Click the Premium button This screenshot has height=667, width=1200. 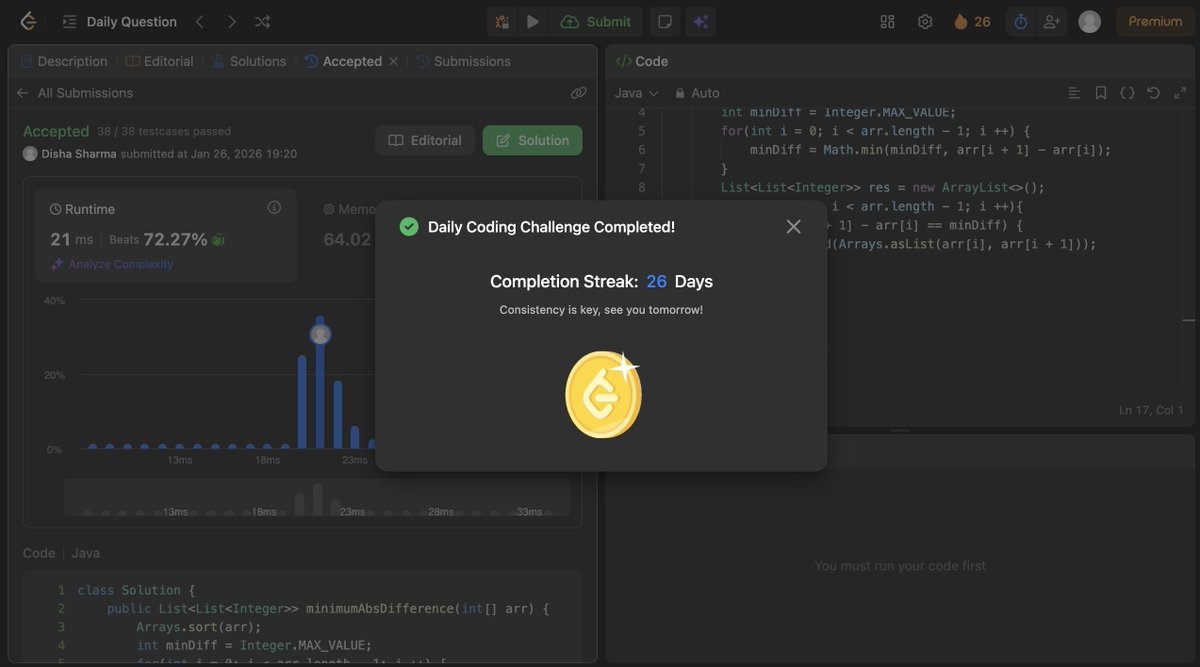coord(1155,21)
